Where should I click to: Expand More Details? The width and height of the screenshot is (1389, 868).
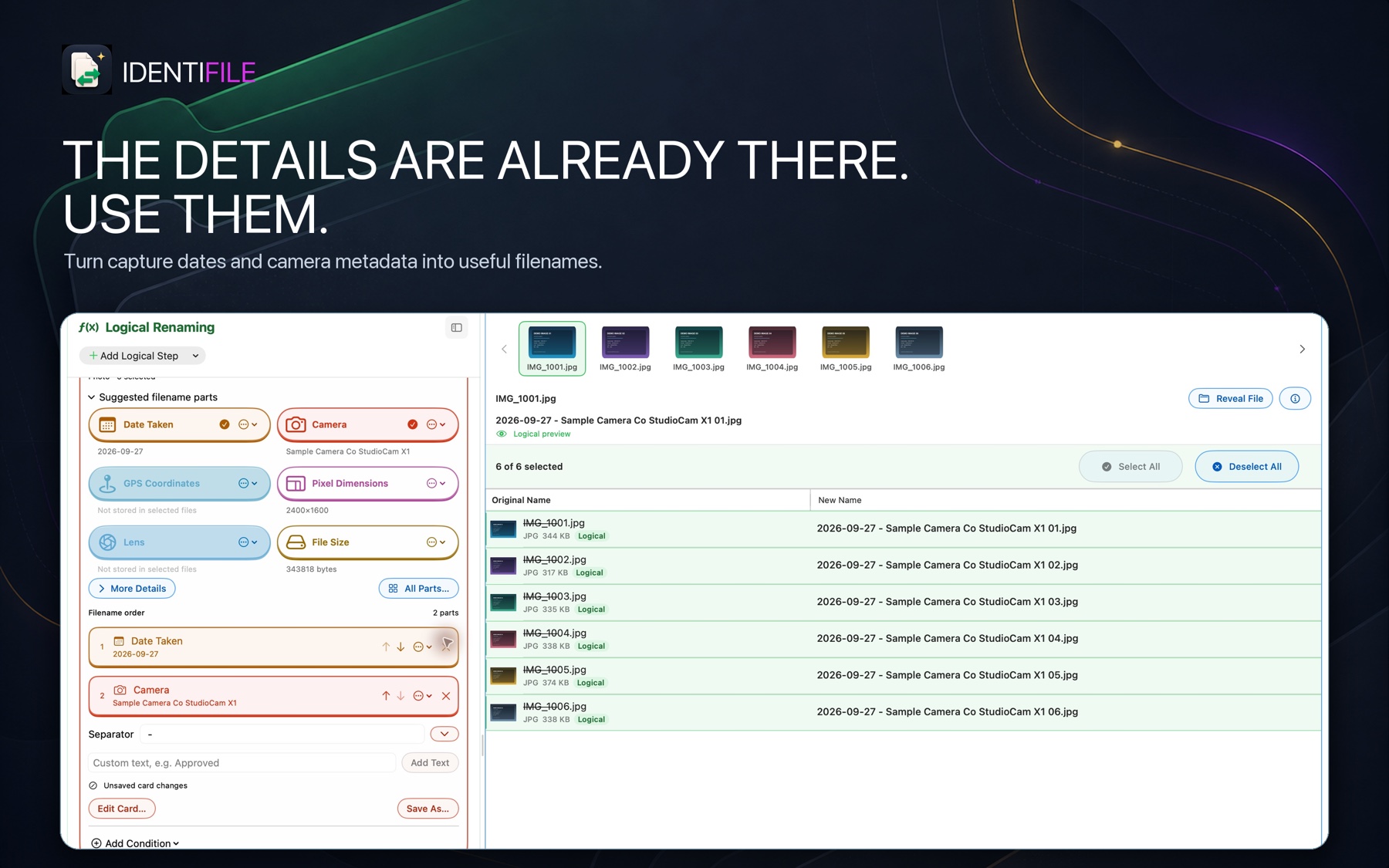(x=132, y=589)
